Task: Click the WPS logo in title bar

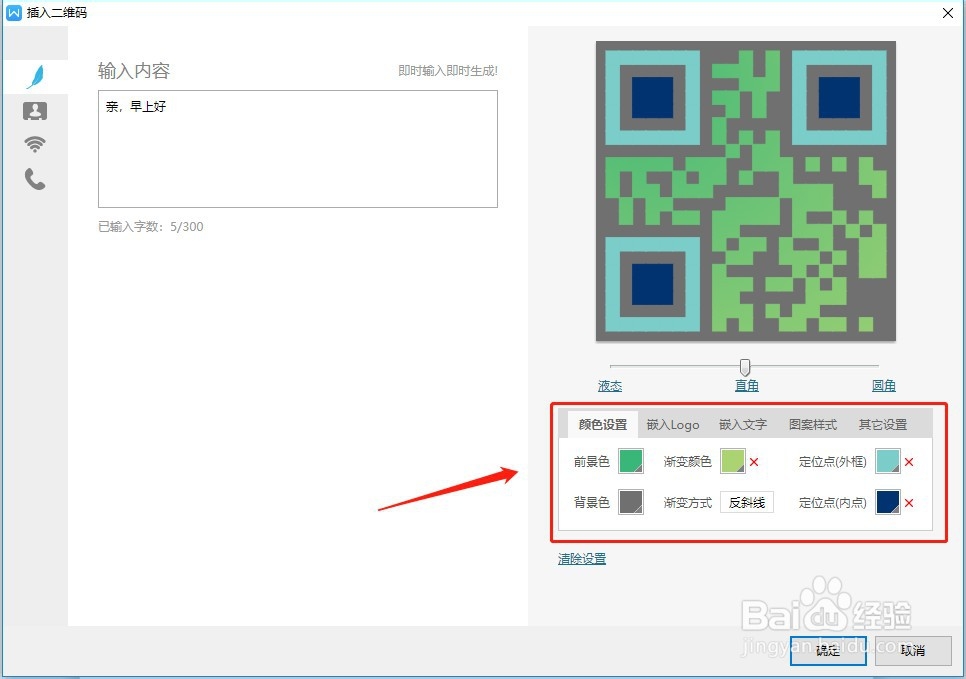Action: tap(14, 12)
